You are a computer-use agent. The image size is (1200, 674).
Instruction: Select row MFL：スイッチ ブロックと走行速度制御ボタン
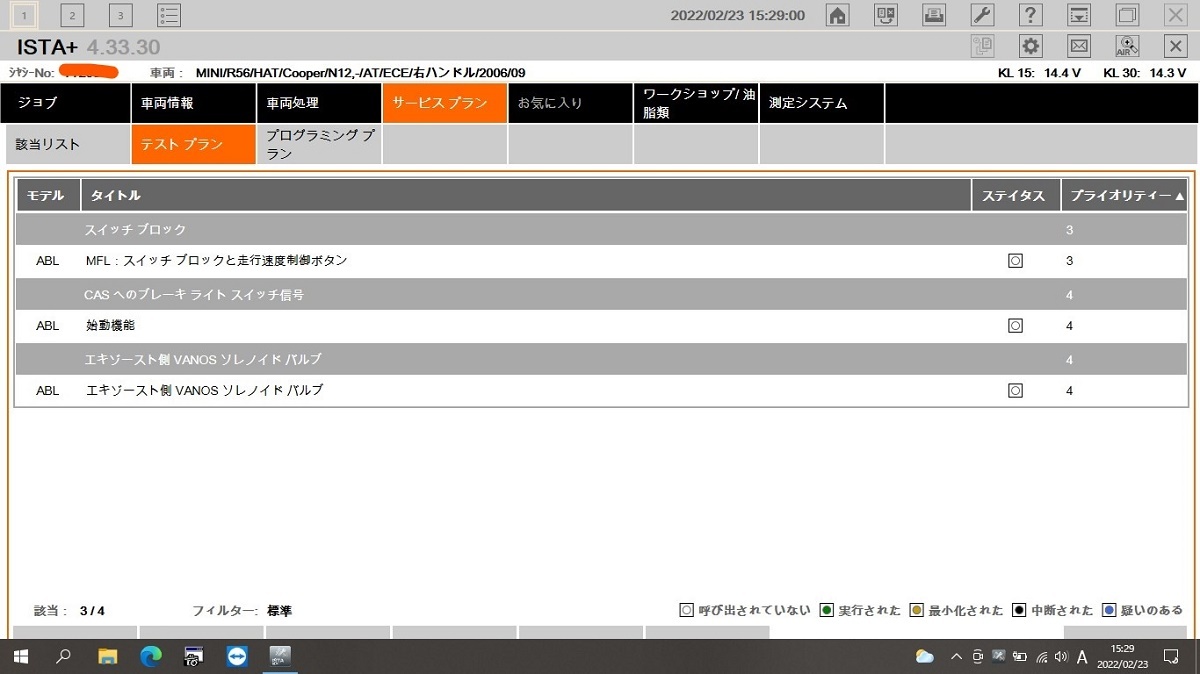[x=601, y=261]
